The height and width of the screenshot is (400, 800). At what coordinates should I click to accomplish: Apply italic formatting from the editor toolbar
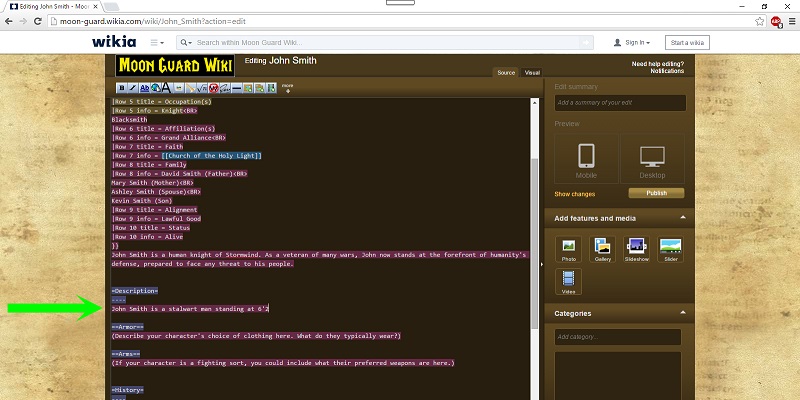[133, 88]
